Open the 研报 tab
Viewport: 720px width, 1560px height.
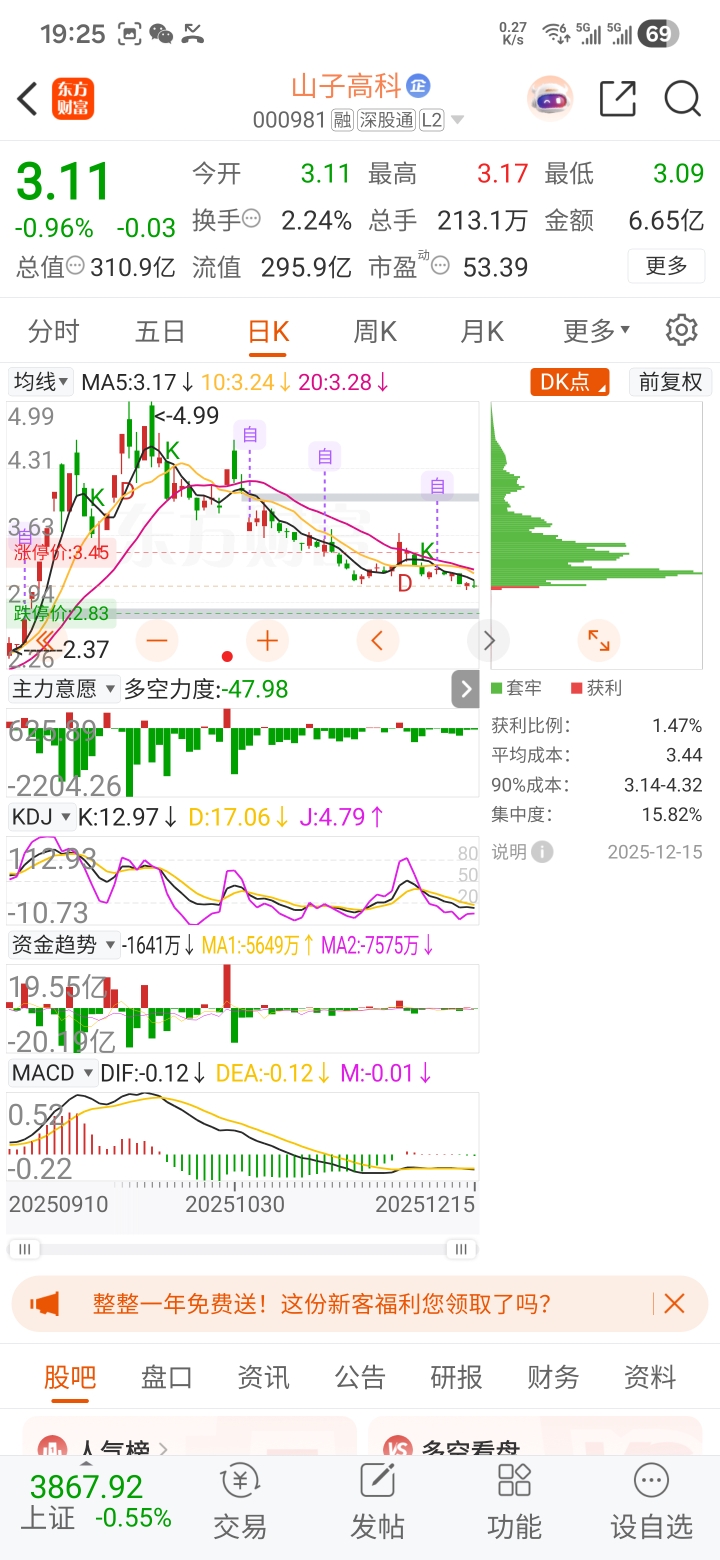(x=456, y=1377)
